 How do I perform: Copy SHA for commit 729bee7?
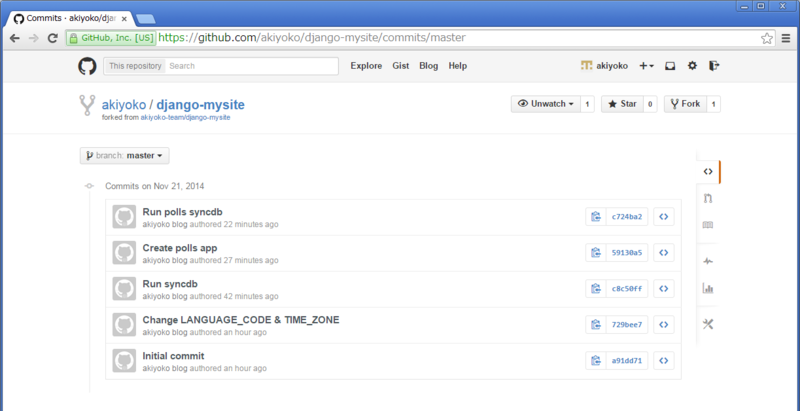click(595, 324)
